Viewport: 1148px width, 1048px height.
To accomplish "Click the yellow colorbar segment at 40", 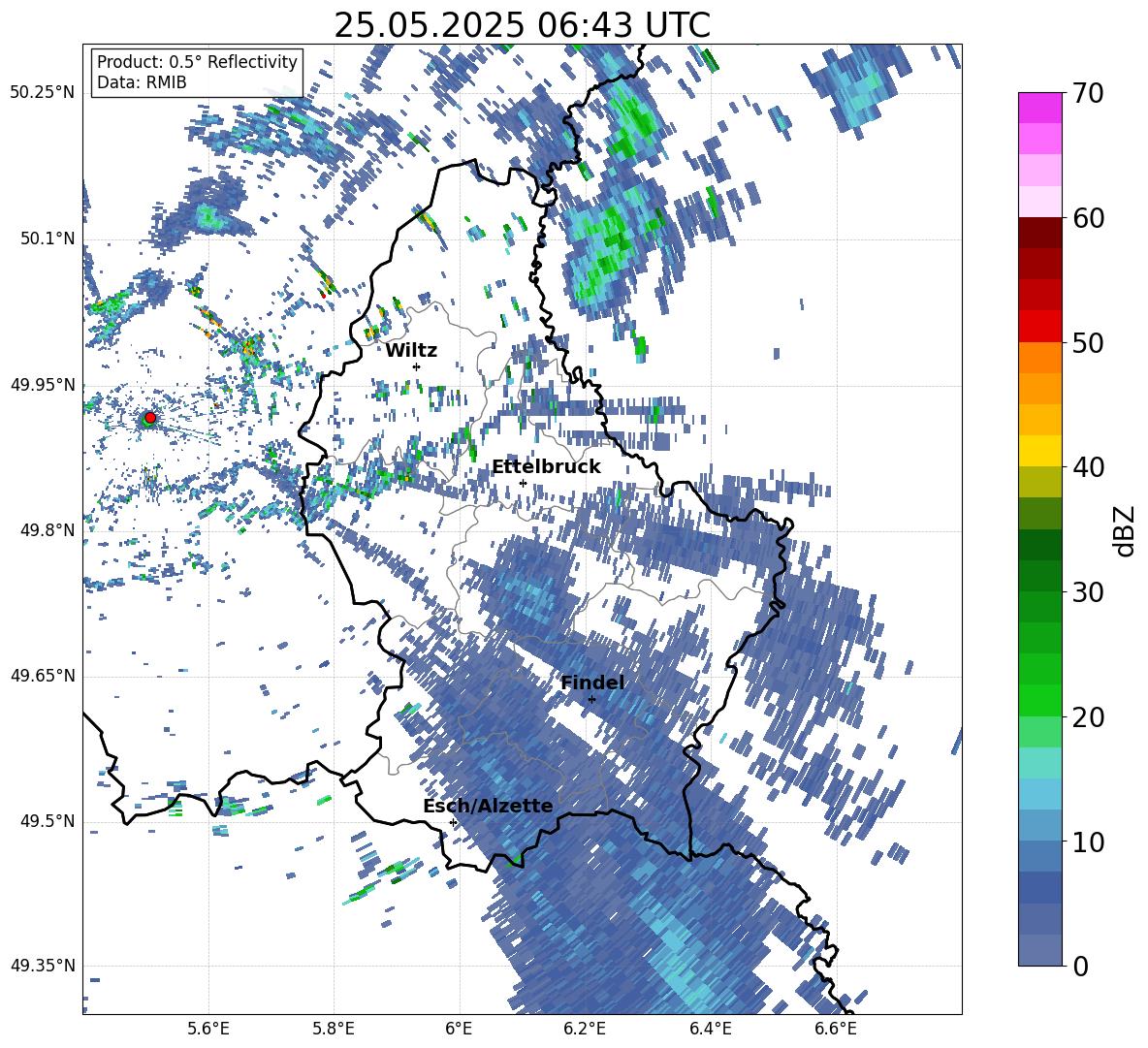I will [x=1040, y=451].
